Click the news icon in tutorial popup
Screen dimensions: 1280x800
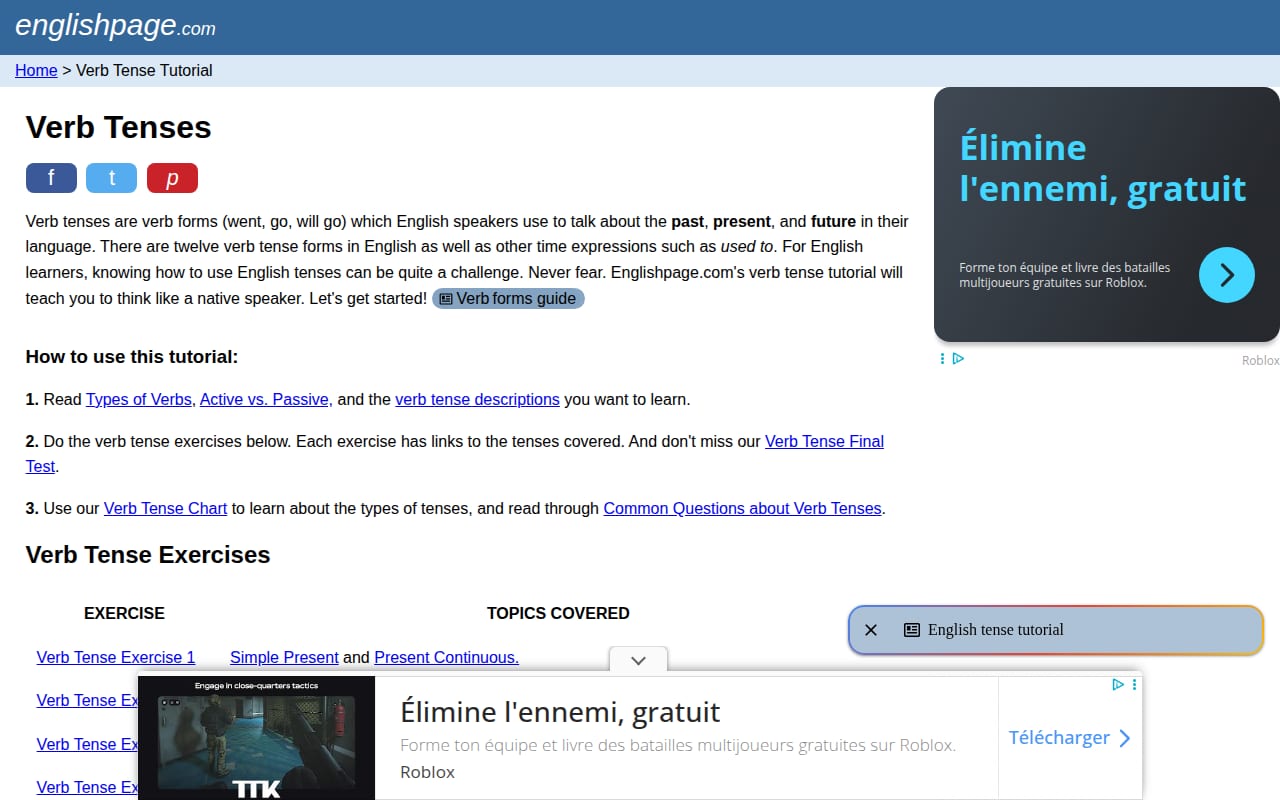911,630
